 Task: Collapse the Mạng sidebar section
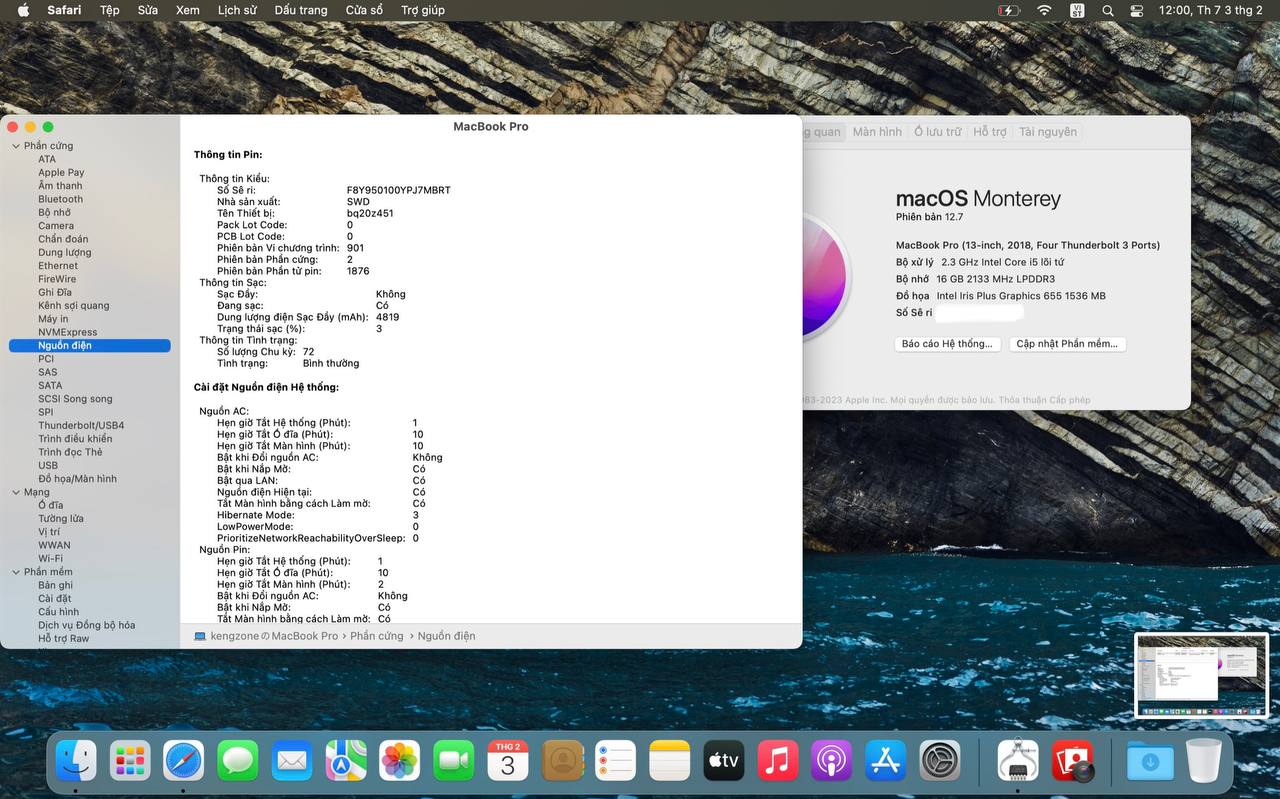click(x=16, y=492)
